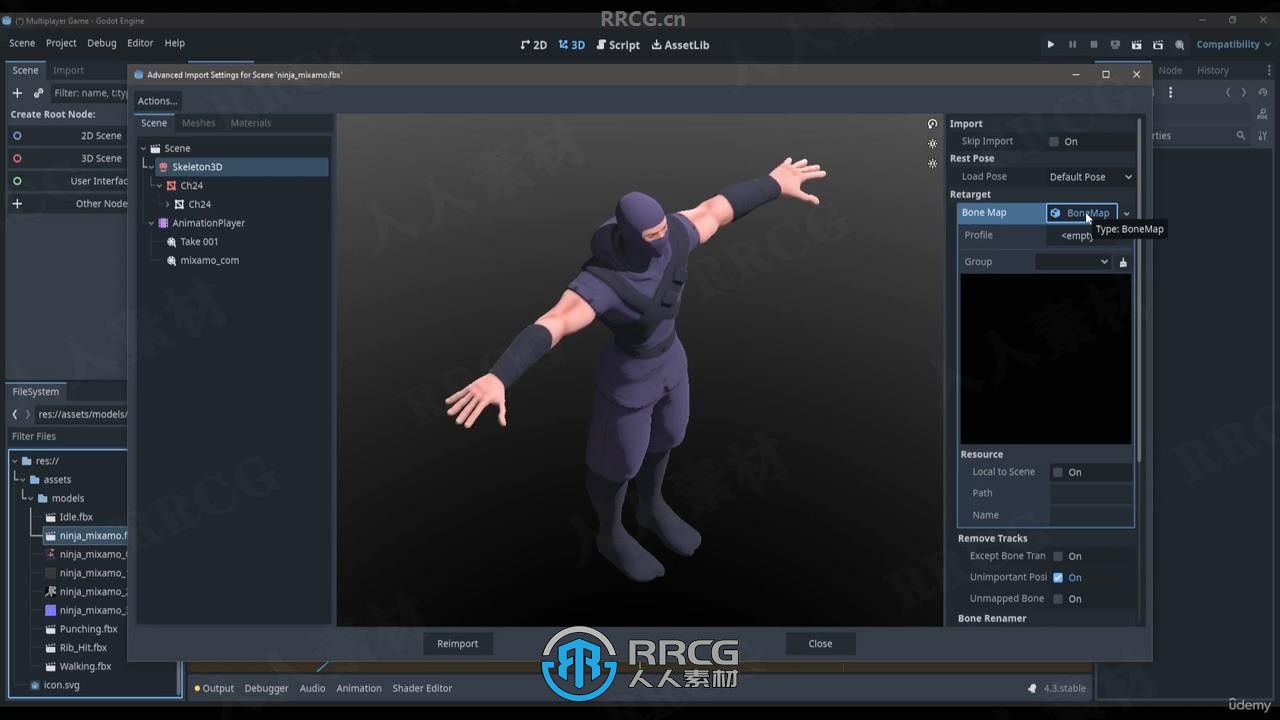Open the Compatibility renderer dropdown
The image size is (1280, 720).
click(x=1234, y=44)
